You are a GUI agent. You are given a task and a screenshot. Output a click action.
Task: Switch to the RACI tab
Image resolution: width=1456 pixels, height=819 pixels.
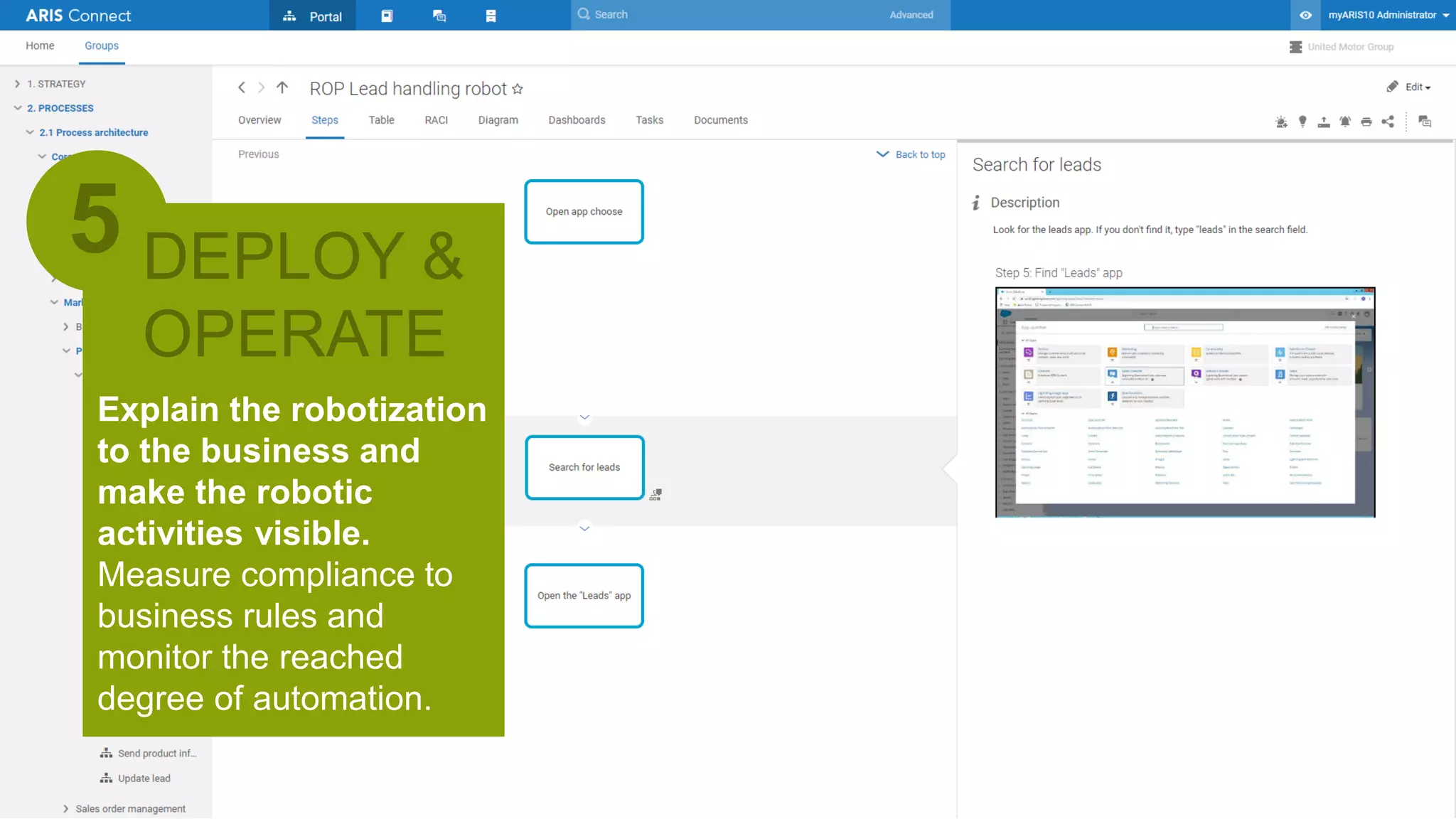click(x=436, y=120)
